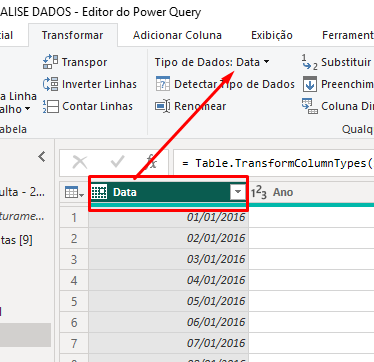
Task: Open the Ferramentas tab
Action: [x=347, y=35]
